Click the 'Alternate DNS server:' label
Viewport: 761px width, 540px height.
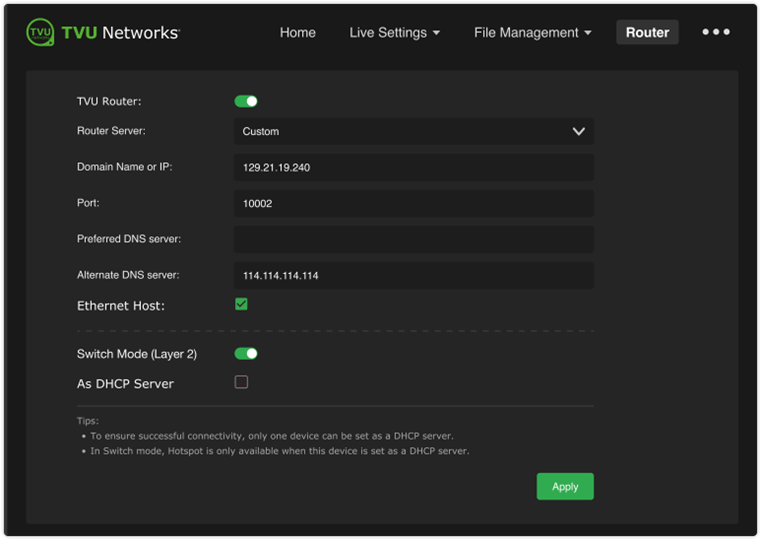click(128, 275)
